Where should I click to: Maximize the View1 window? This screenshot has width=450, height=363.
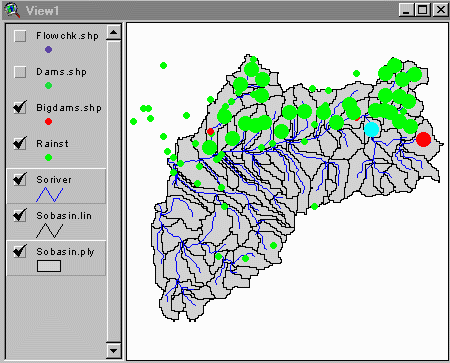click(423, 10)
